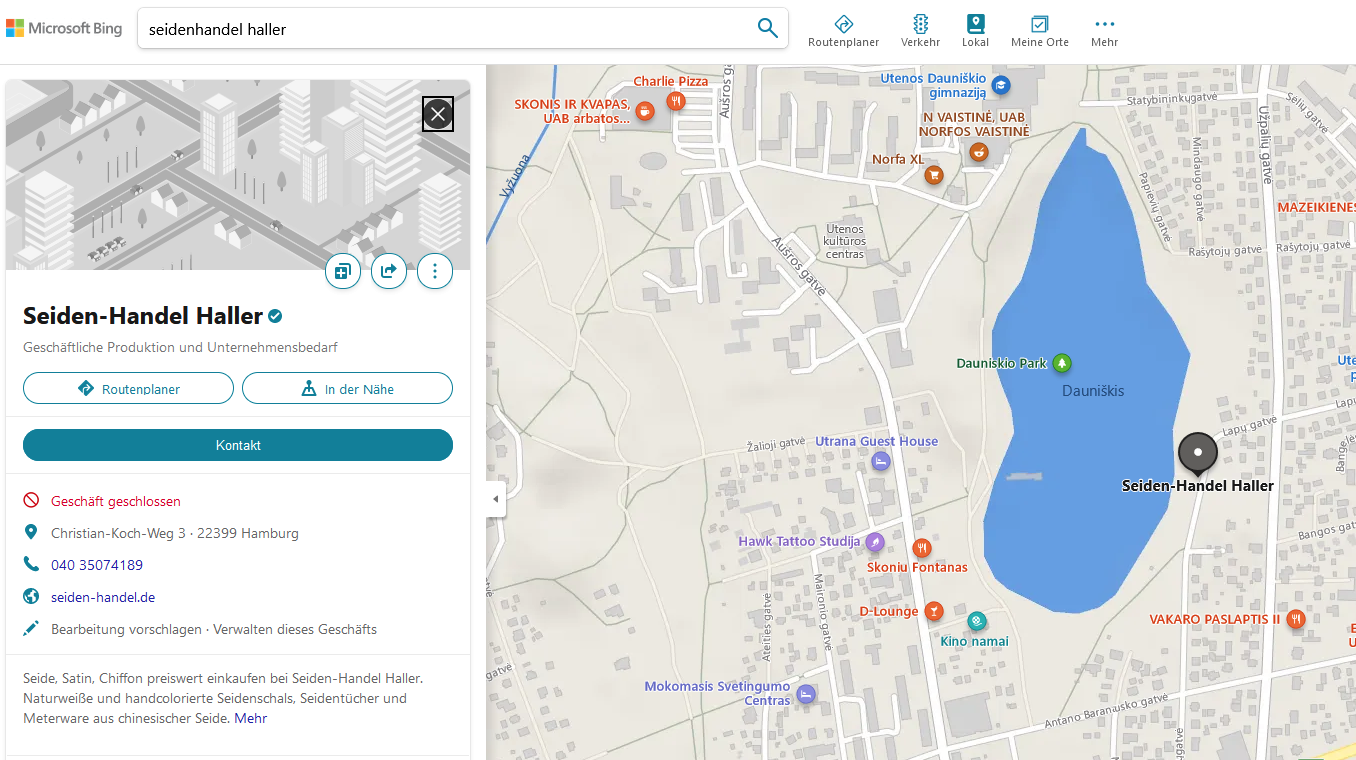
Task: Click the Norfa XL shopping cart marker
Action: pyautogui.click(x=934, y=175)
